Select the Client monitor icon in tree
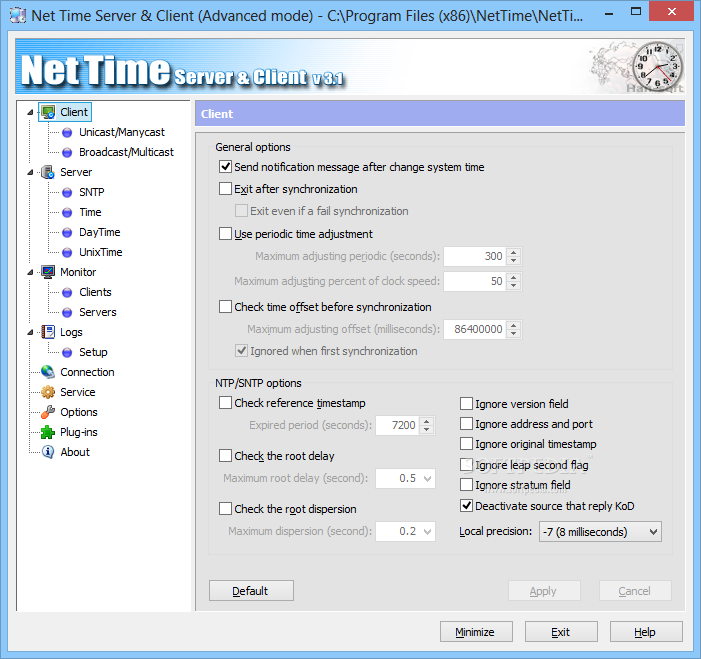This screenshot has width=701, height=659. point(48,112)
